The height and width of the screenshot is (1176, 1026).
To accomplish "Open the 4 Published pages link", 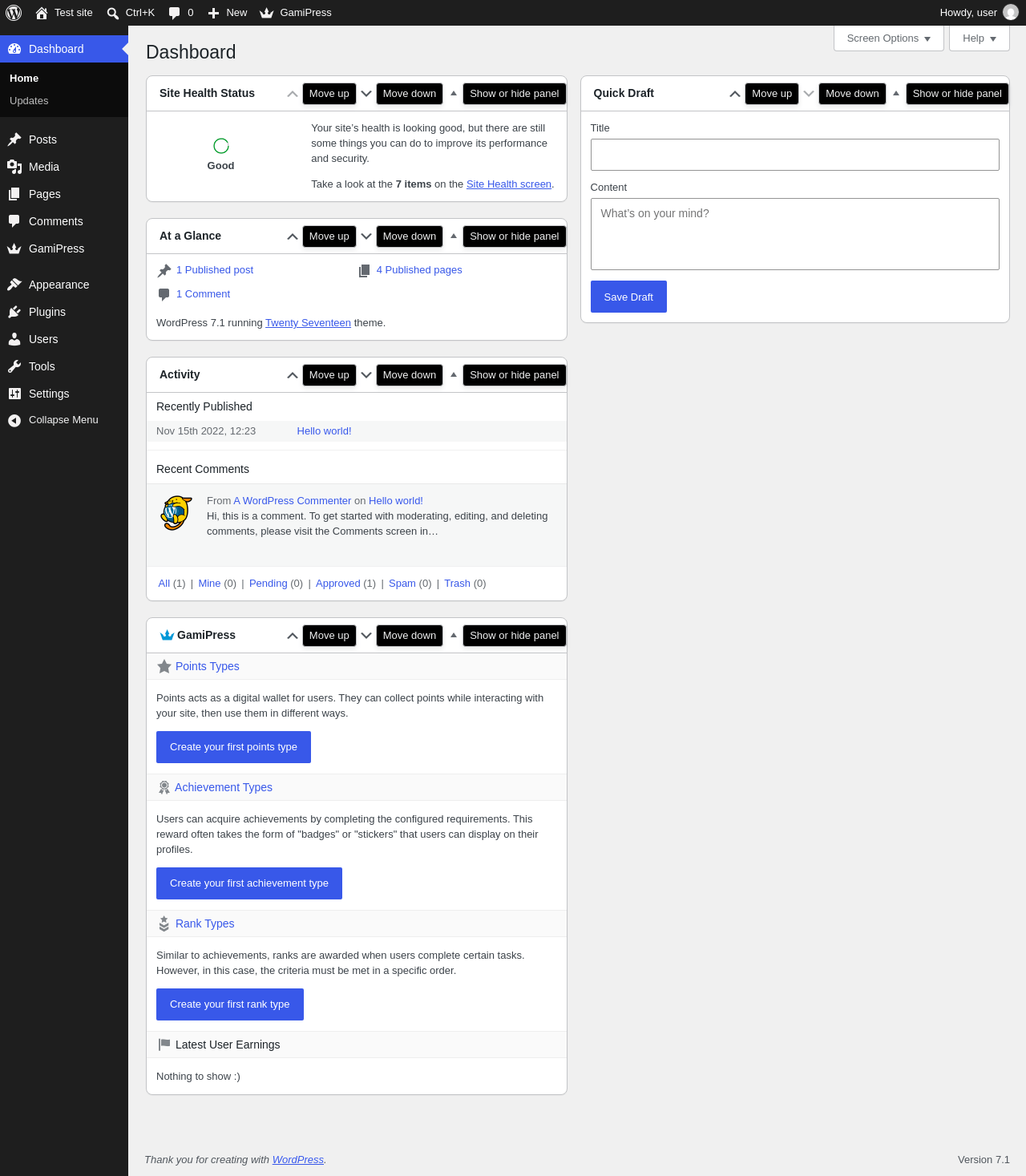I will [419, 270].
